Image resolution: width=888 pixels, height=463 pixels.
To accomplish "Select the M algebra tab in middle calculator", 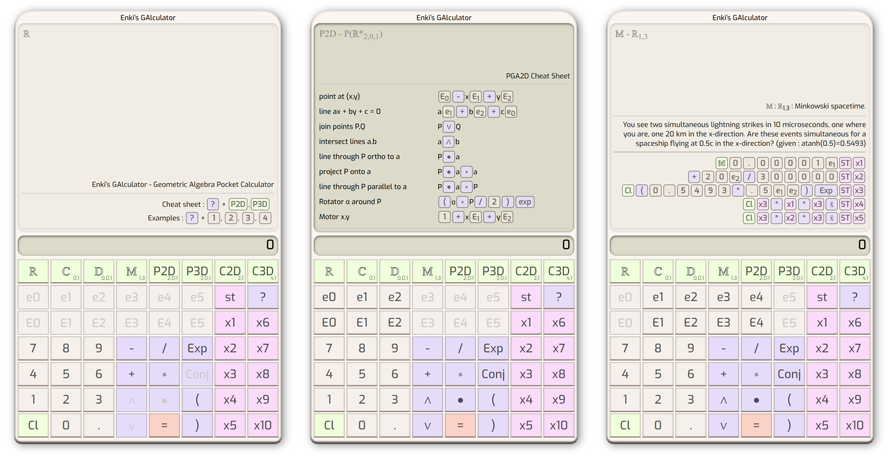I will [x=428, y=271].
